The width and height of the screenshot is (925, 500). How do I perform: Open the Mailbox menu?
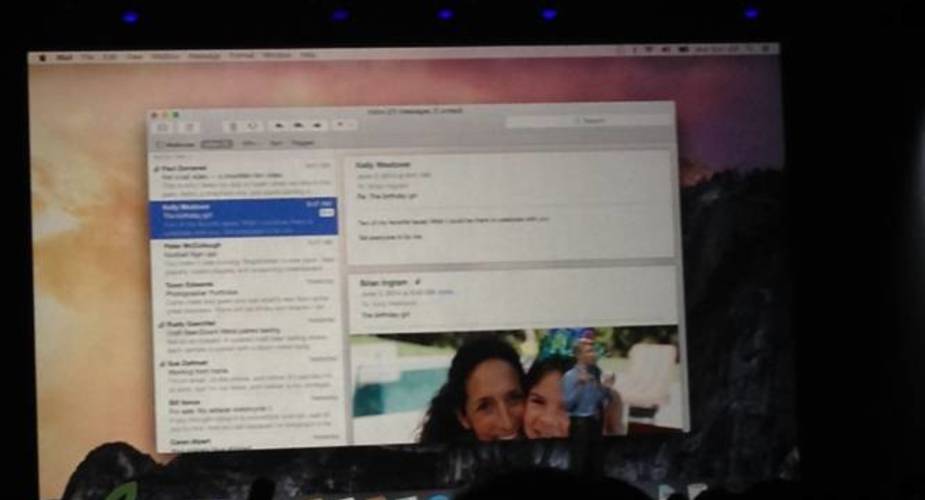[165, 57]
